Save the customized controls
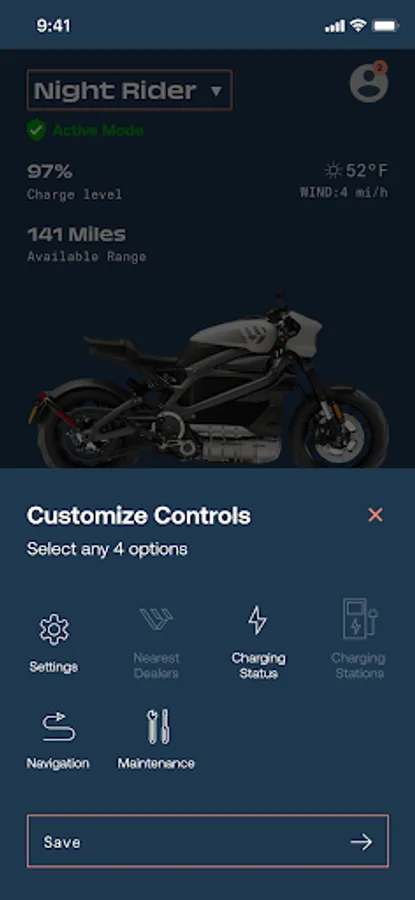Screen dimensions: 415x900 point(208,841)
